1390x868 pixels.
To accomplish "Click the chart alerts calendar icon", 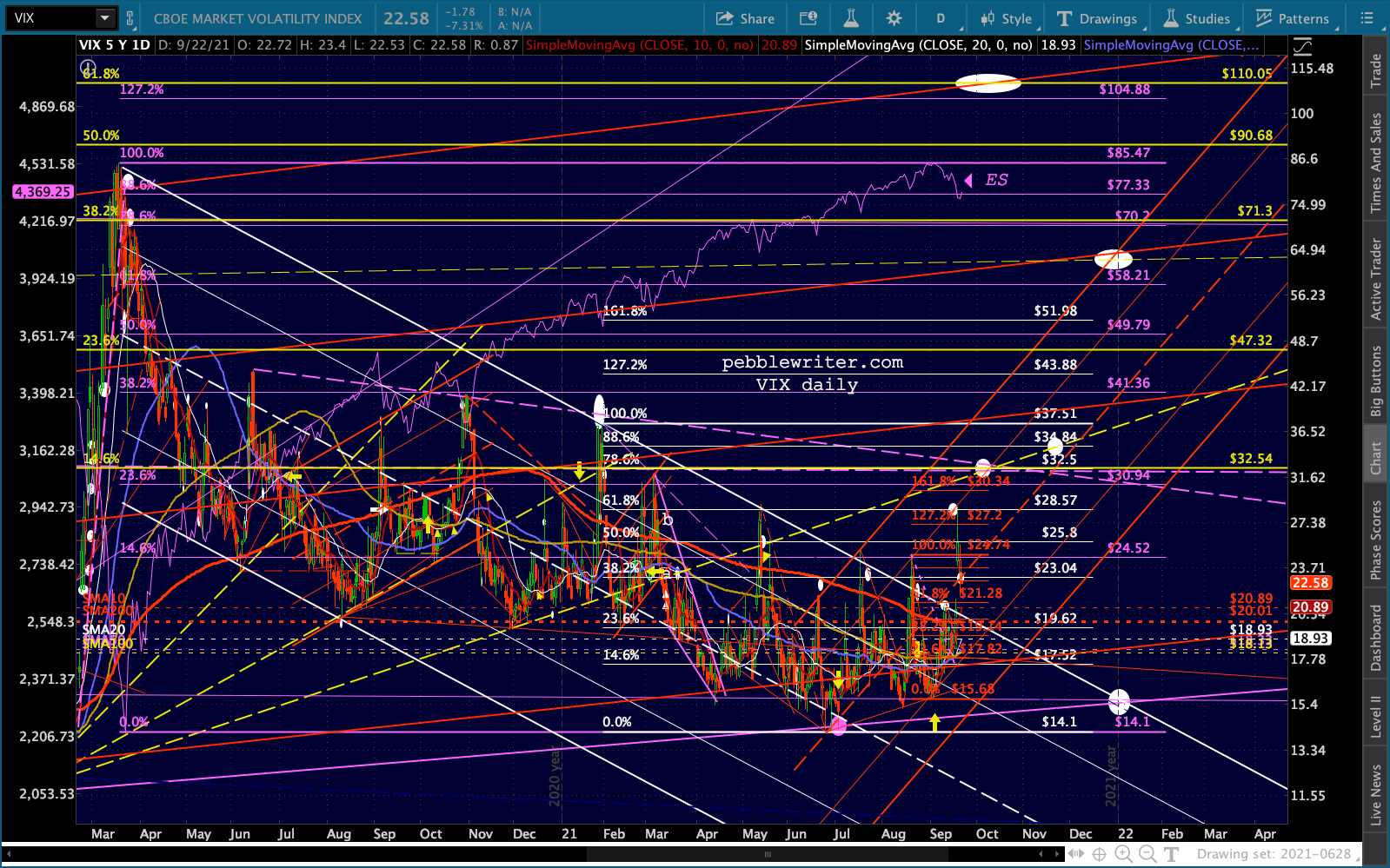I will click(x=808, y=18).
